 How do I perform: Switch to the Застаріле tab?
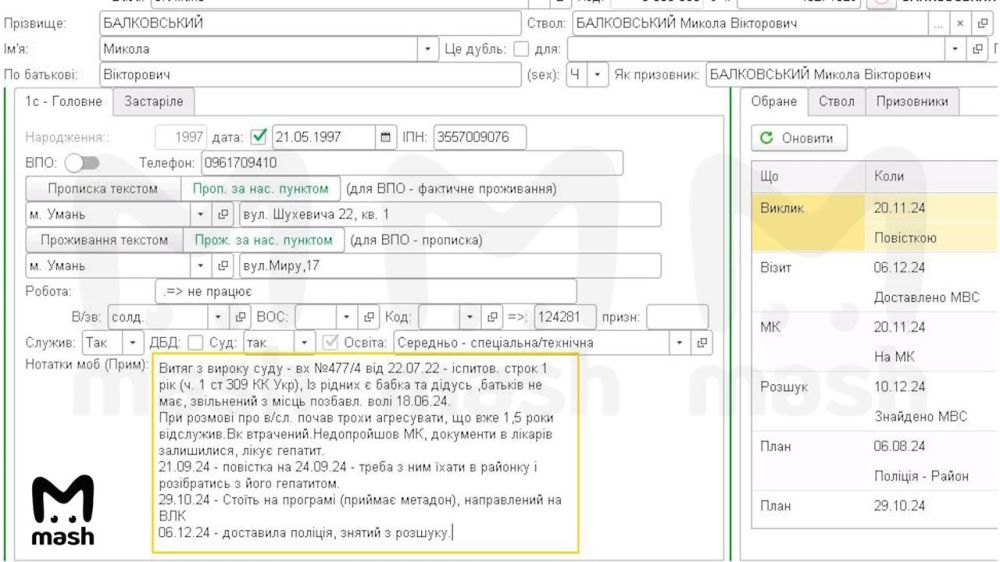154,101
